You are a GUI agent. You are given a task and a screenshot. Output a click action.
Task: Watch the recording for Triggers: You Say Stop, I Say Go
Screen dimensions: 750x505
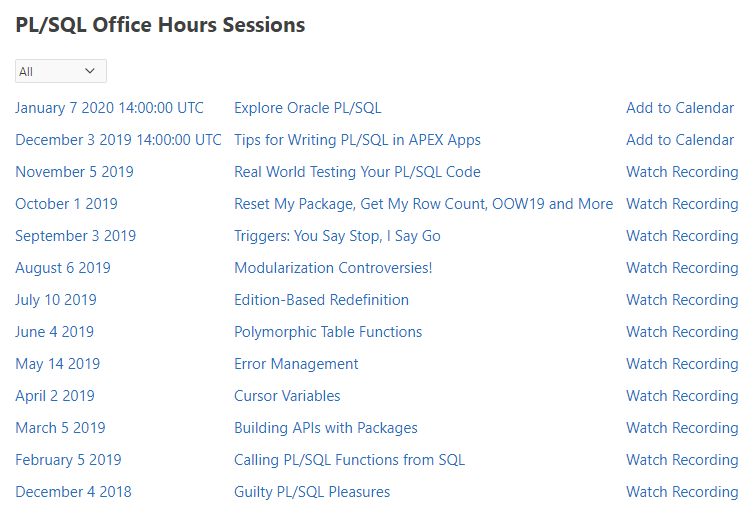tap(681, 236)
